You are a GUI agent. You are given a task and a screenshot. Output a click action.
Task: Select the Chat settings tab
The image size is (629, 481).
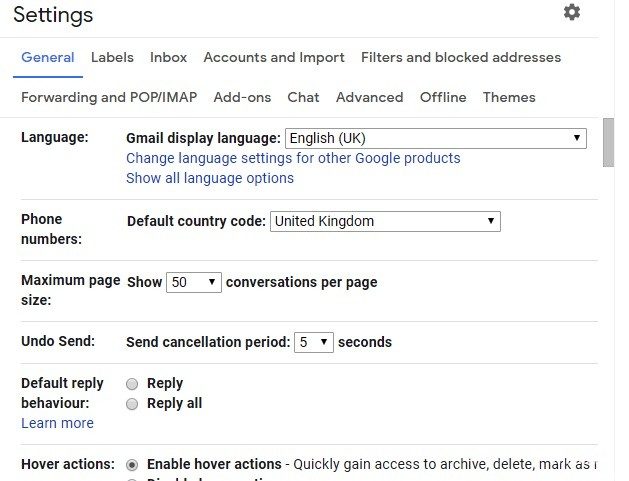pos(303,97)
